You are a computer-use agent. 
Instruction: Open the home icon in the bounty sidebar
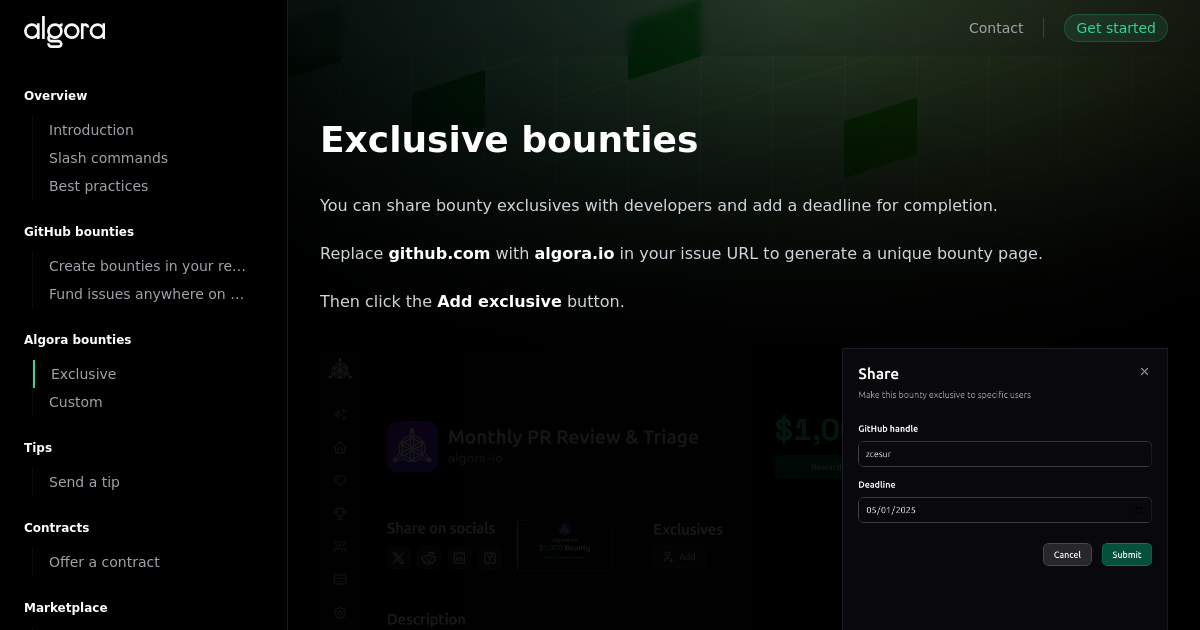(340, 447)
